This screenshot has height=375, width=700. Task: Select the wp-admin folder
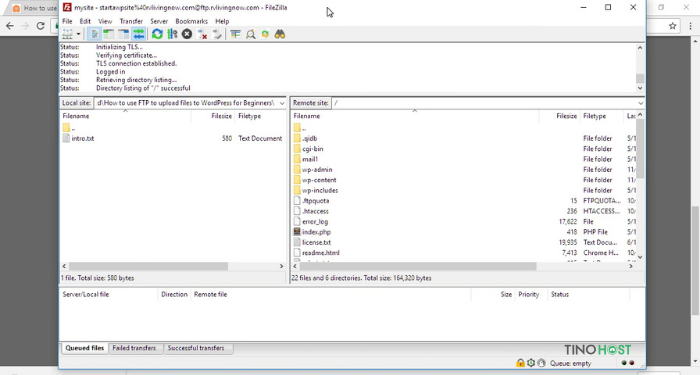317,170
